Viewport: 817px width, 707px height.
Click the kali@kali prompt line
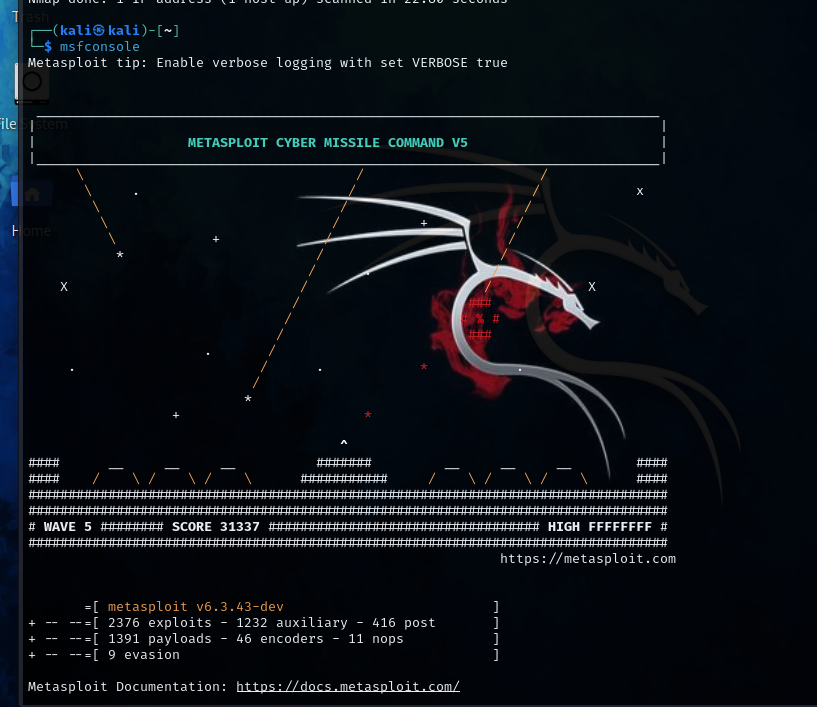click(105, 30)
